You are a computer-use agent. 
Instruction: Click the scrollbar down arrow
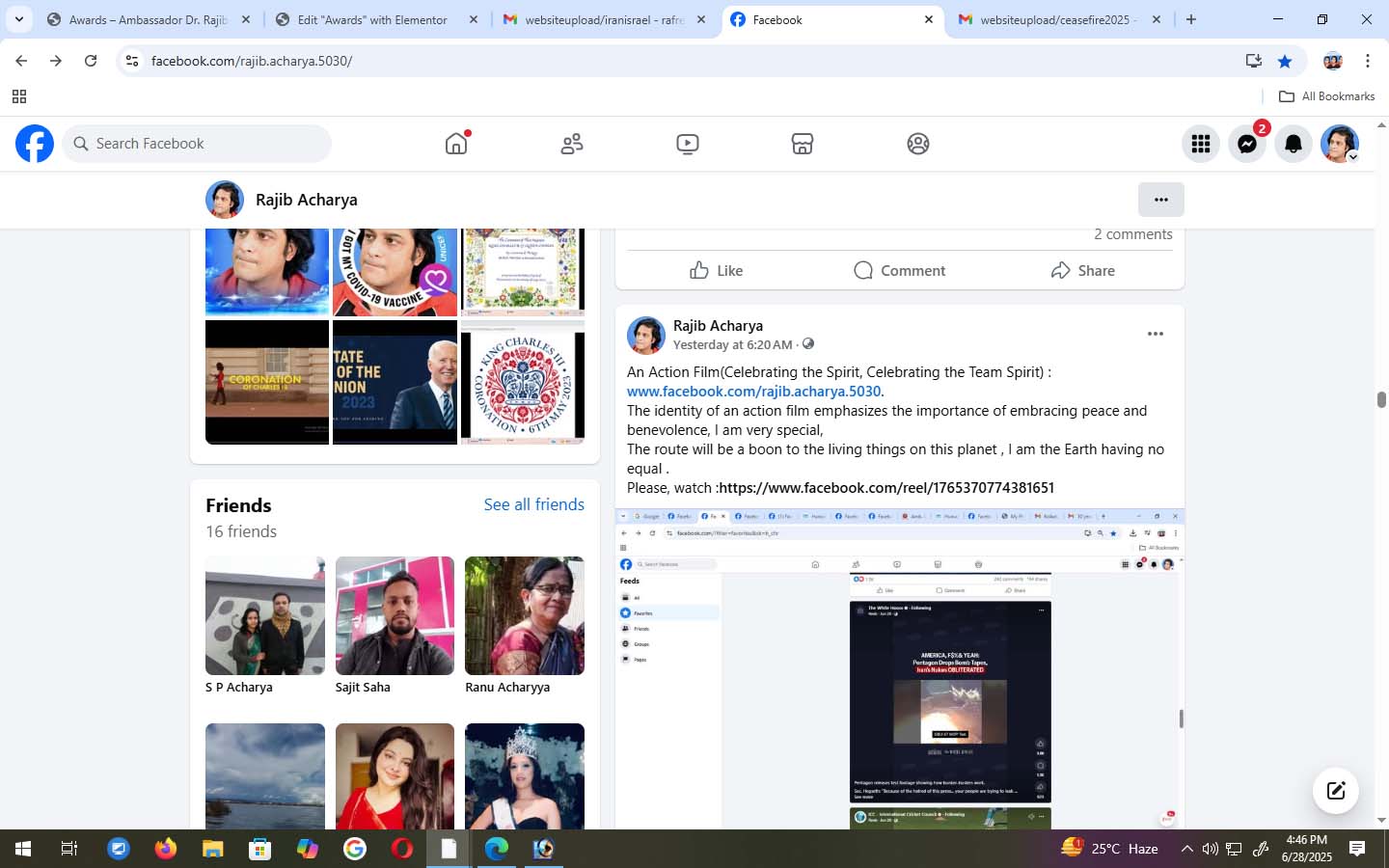1381,821
